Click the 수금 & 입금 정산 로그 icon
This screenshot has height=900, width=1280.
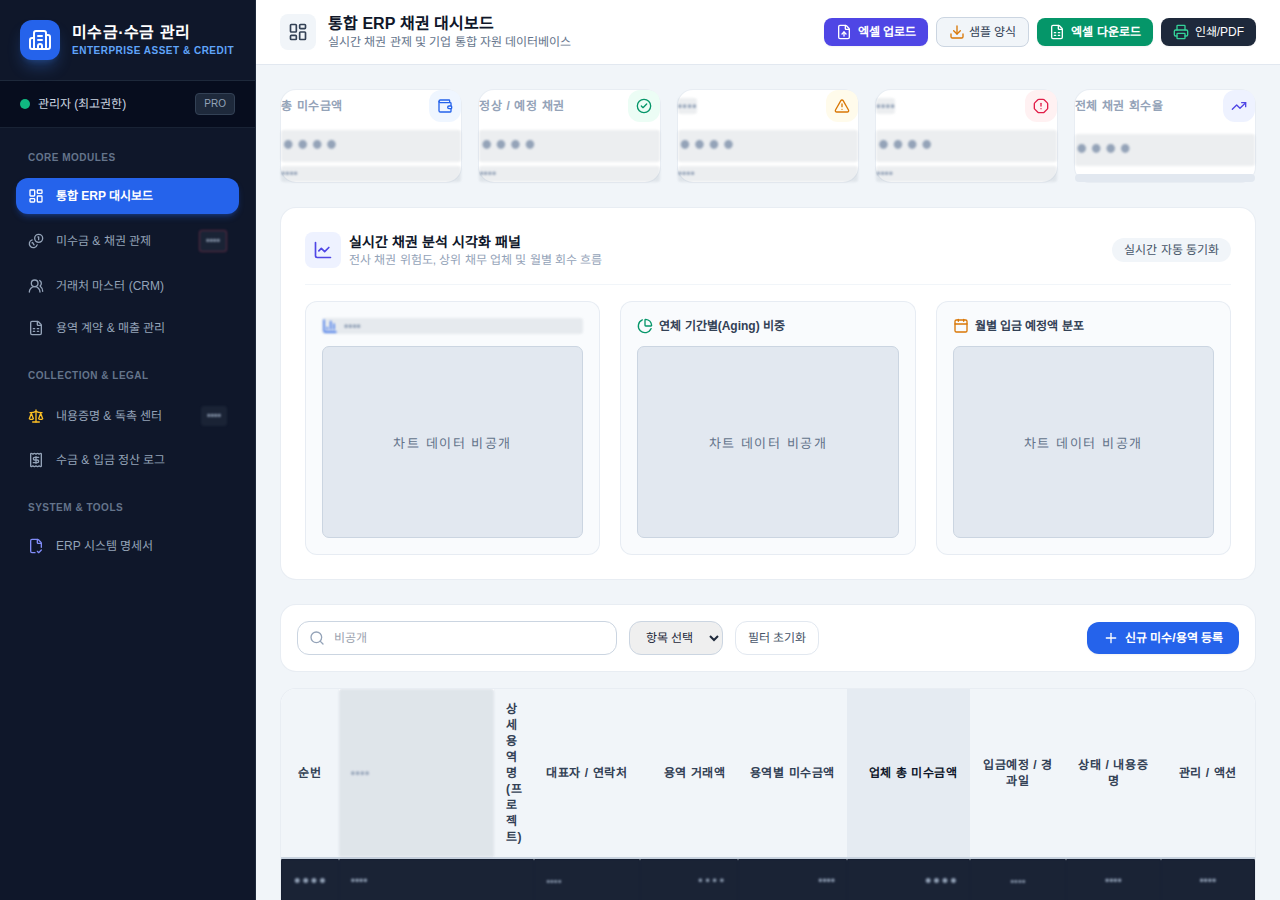[x=36, y=460]
